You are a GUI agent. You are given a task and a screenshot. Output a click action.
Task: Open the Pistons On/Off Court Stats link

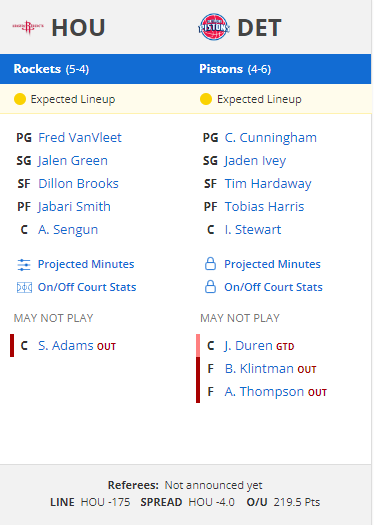click(x=273, y=287)
